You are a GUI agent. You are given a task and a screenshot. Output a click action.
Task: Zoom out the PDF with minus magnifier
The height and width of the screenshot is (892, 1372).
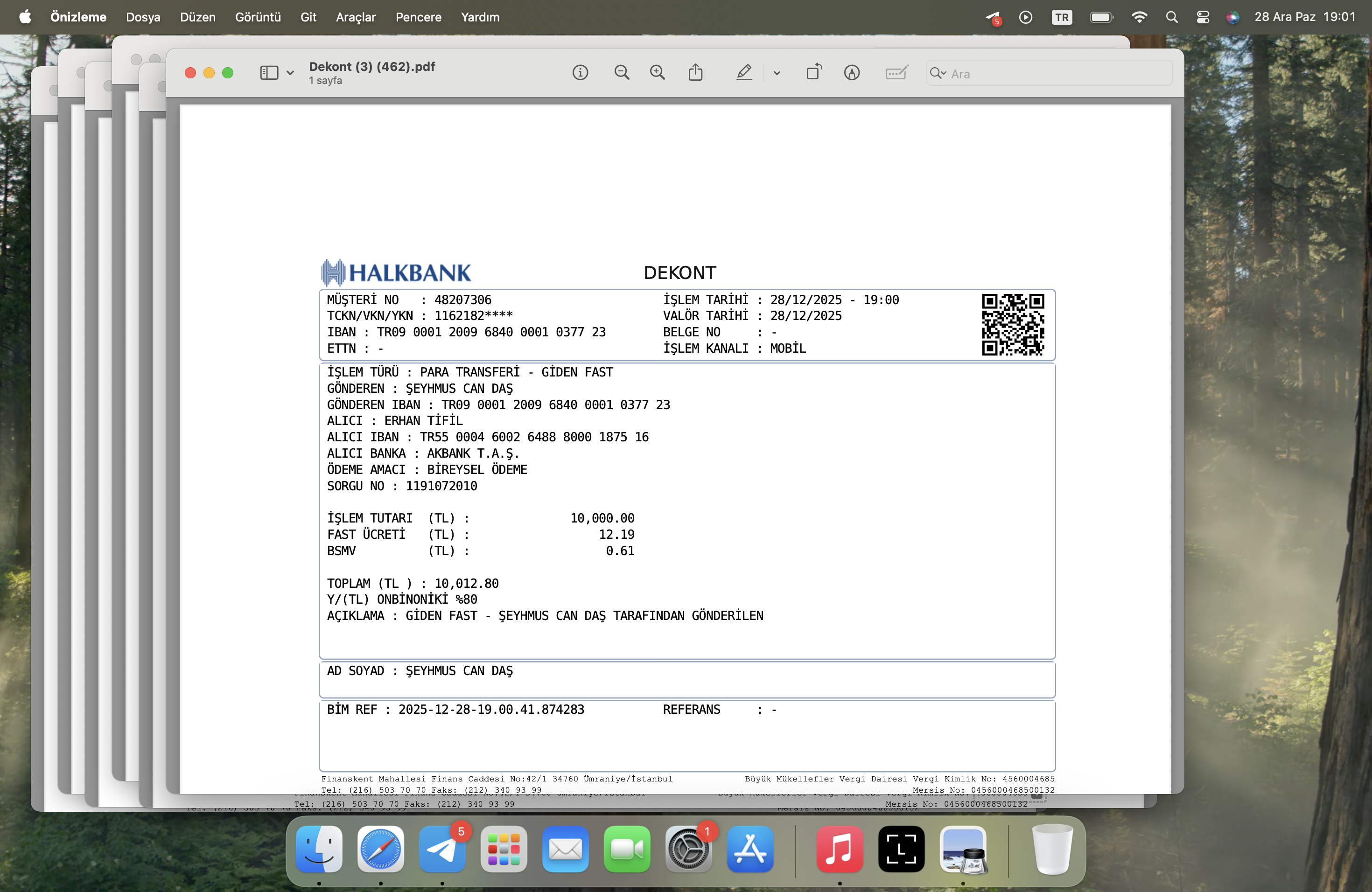622,73
